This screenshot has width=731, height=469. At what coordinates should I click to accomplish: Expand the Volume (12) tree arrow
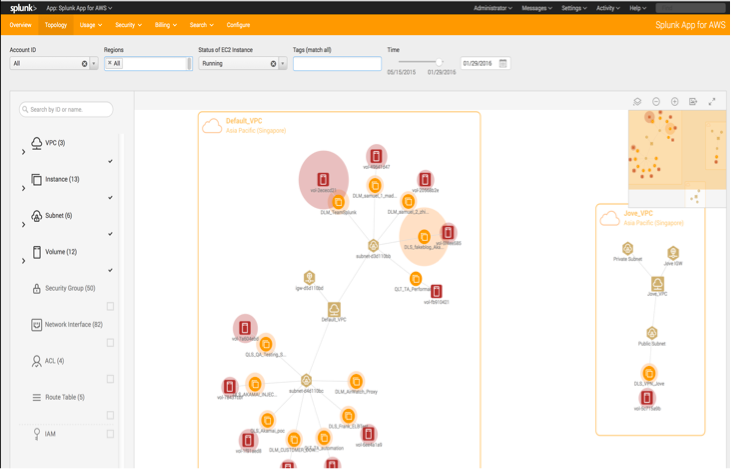click(x=23, y=261)
